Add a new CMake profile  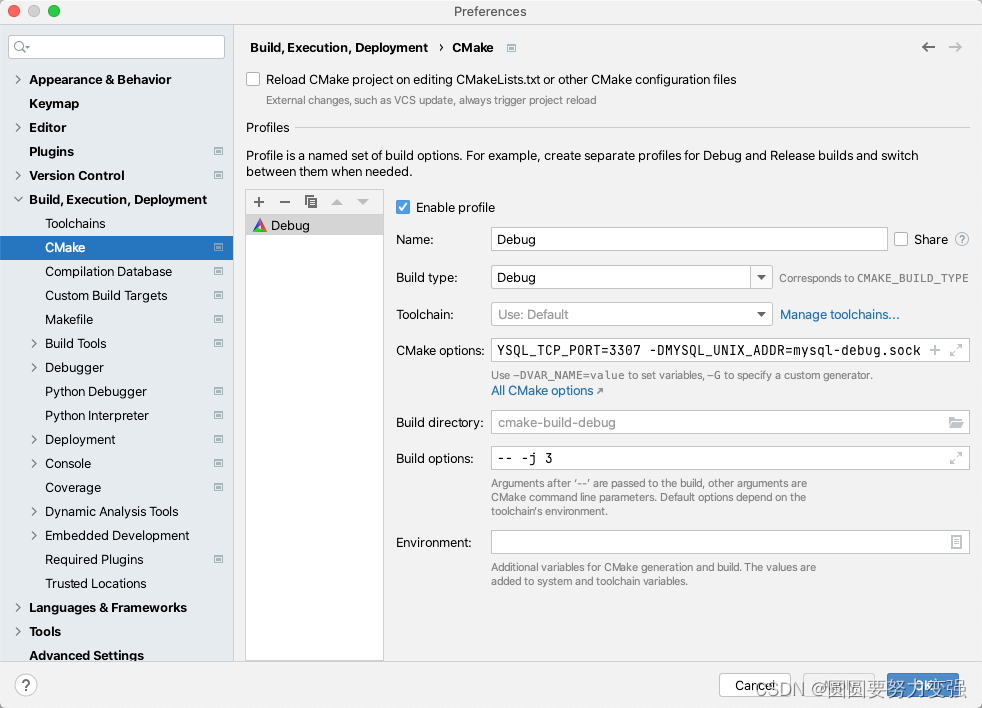click(x=259, y=202)
